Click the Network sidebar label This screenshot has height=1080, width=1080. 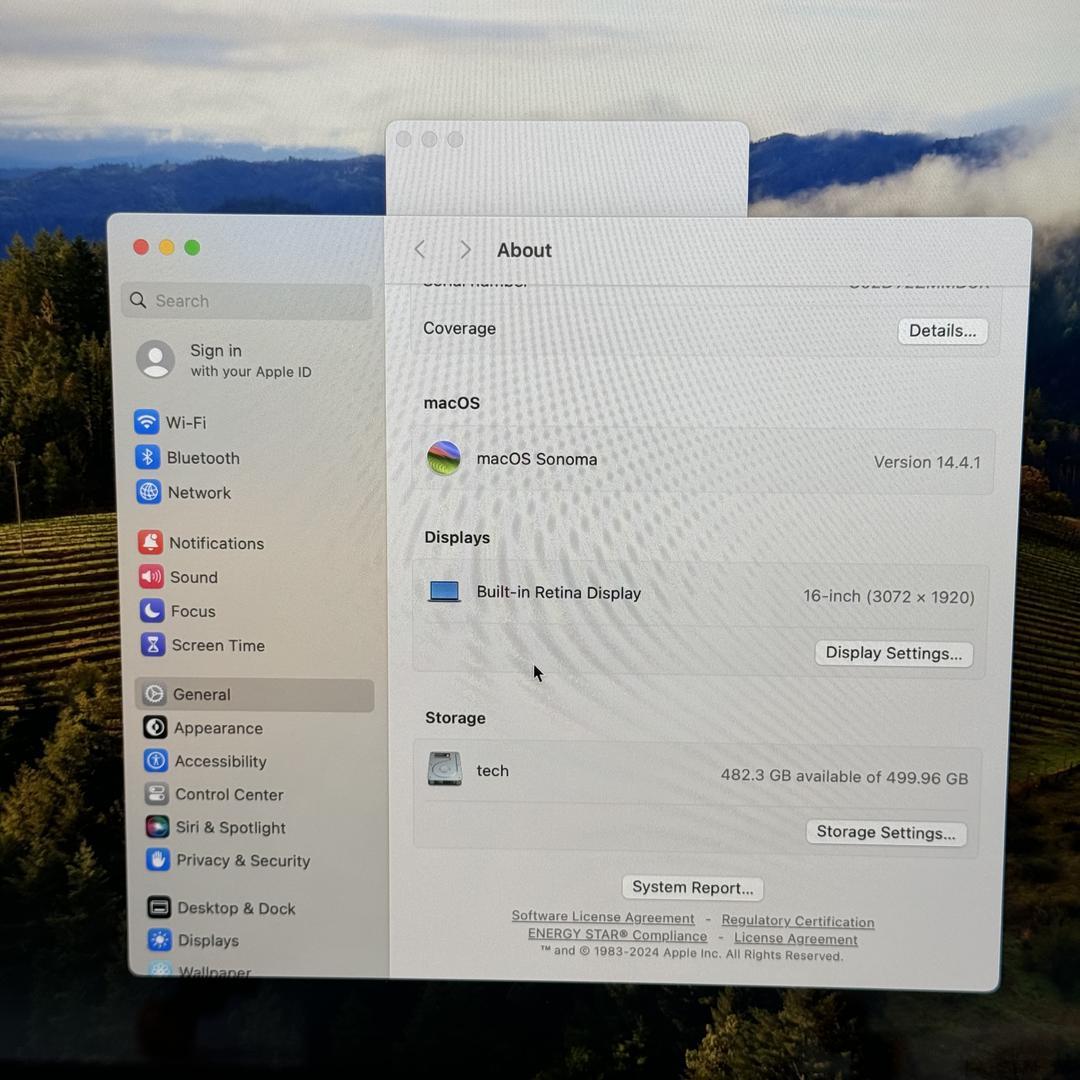pos(200,492)
